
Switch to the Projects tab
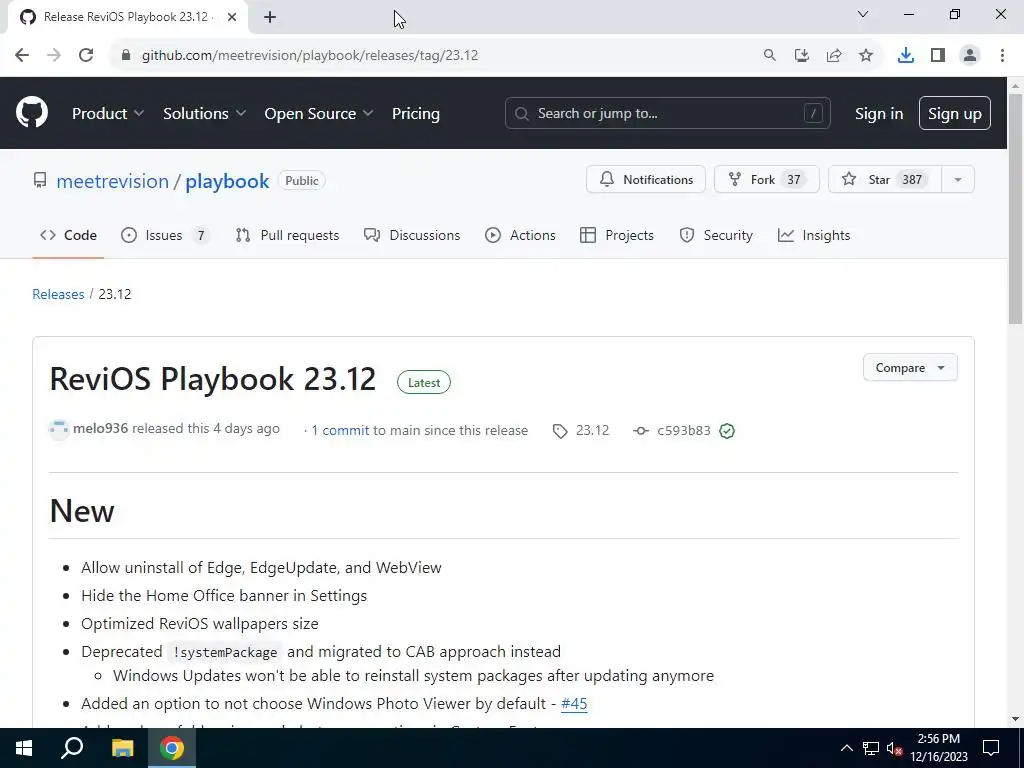click(x=617, y=235)
